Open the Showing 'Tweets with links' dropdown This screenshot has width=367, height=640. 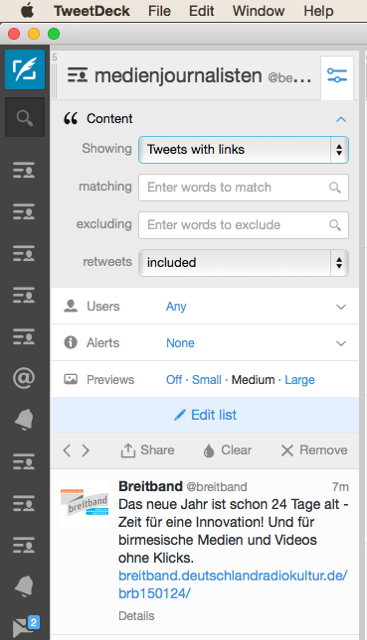point(243,150)
